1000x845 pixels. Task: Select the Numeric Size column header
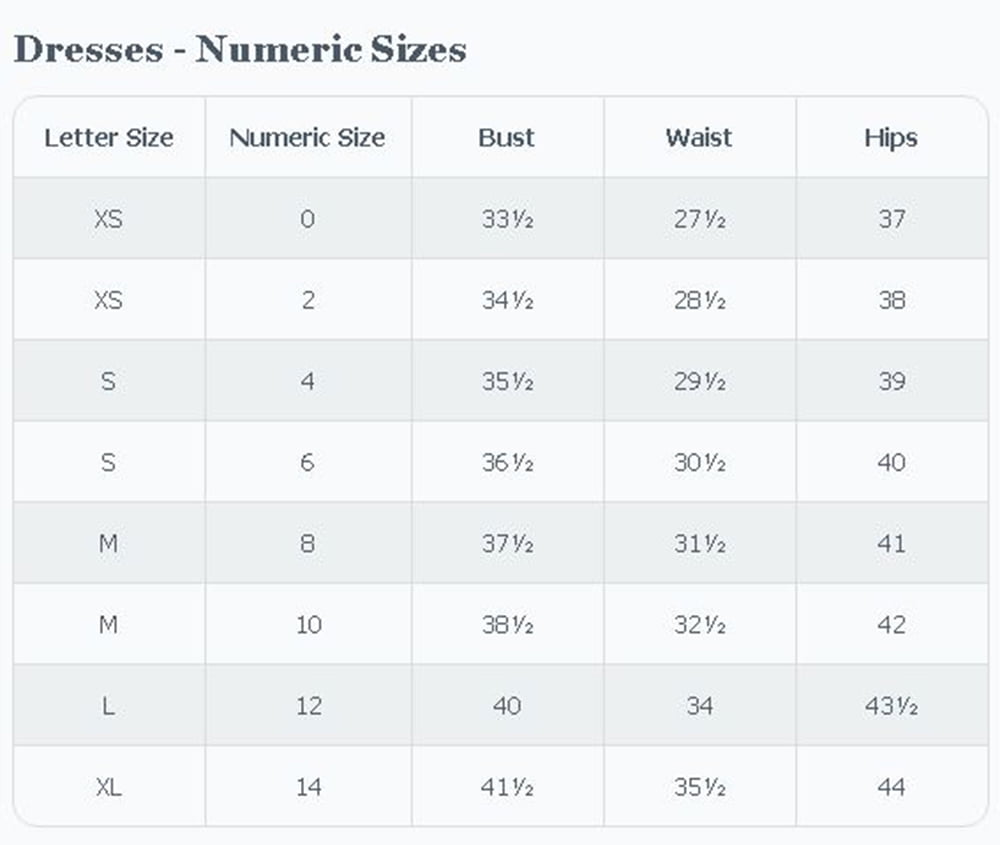pos(308,137)
